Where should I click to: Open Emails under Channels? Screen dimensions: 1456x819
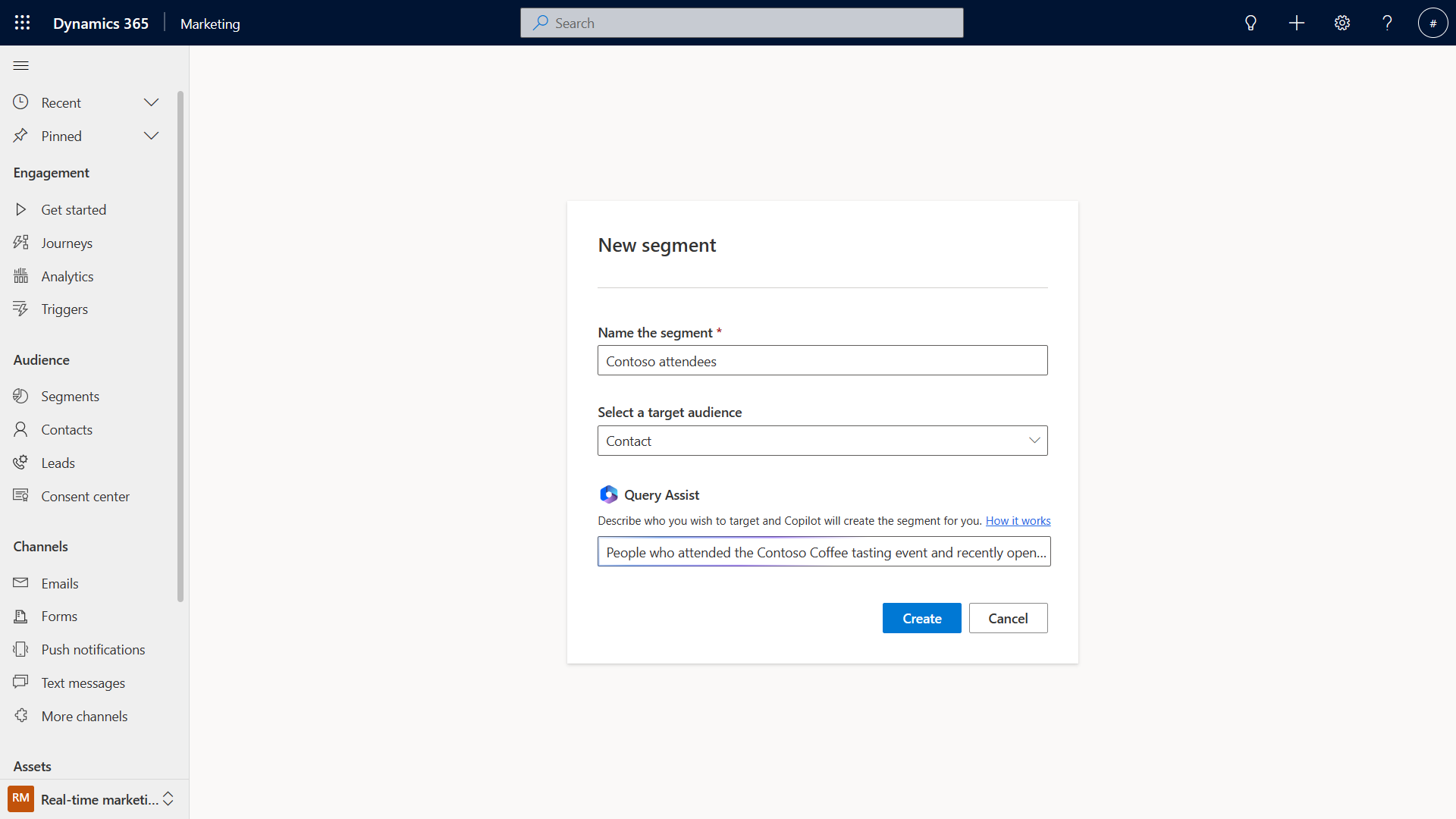tap(60, 583)
